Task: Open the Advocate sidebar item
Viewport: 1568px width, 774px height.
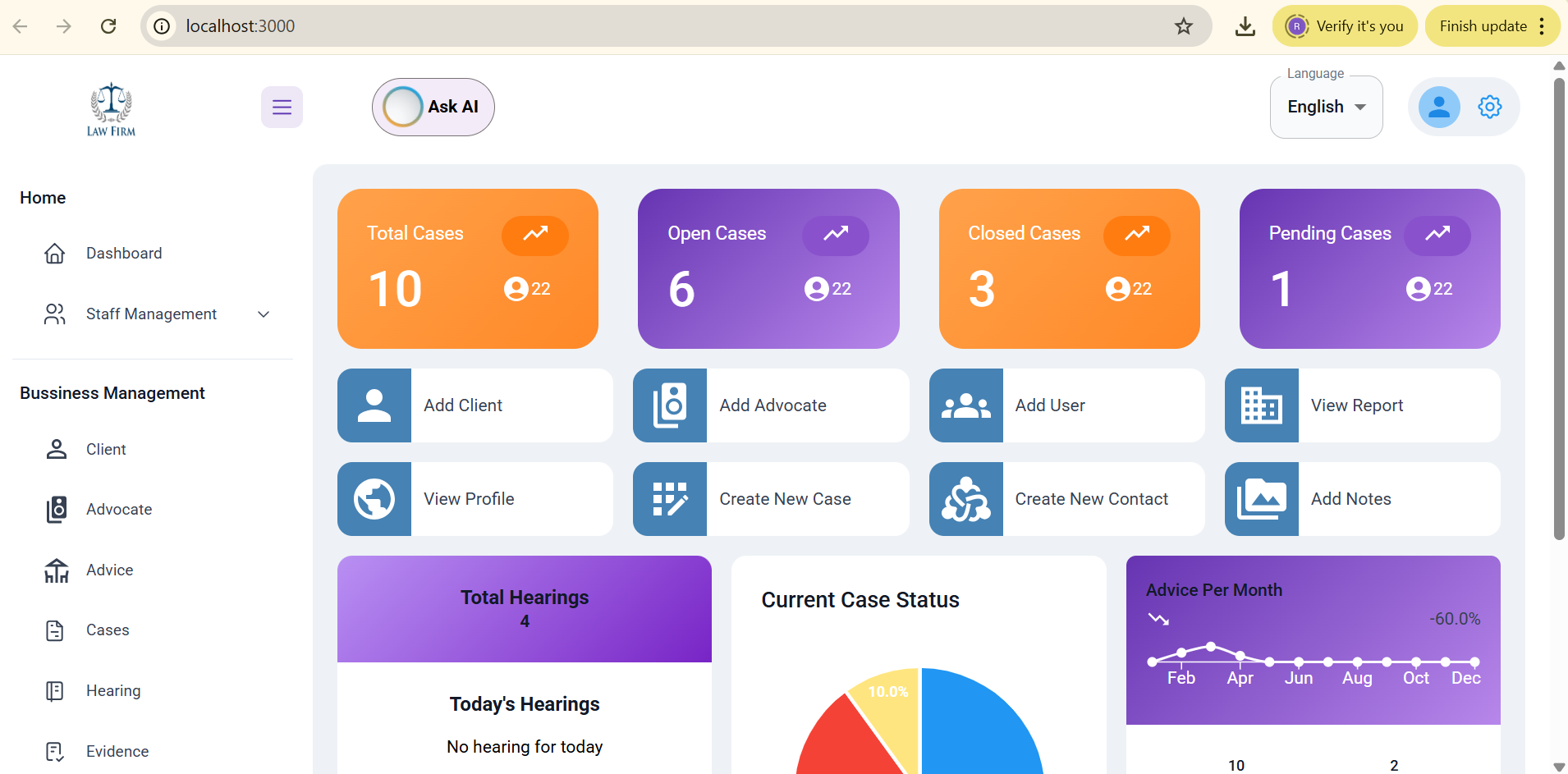Action: click(x=119, y=510)
